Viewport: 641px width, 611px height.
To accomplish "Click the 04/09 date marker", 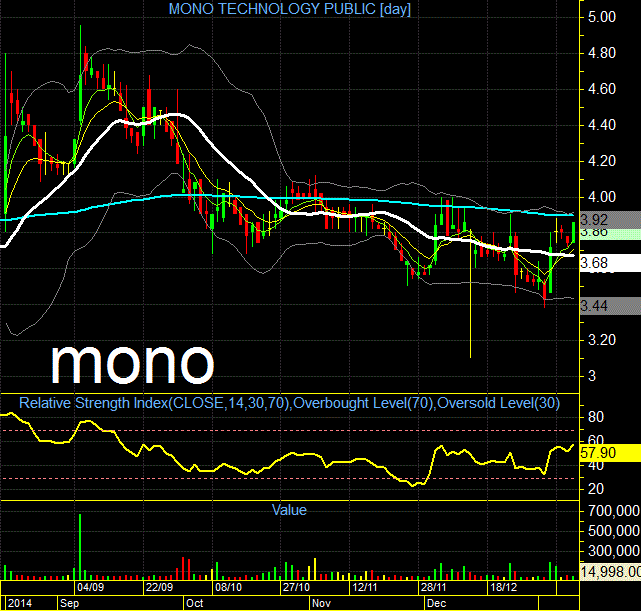I will click(x=90, y=587).
